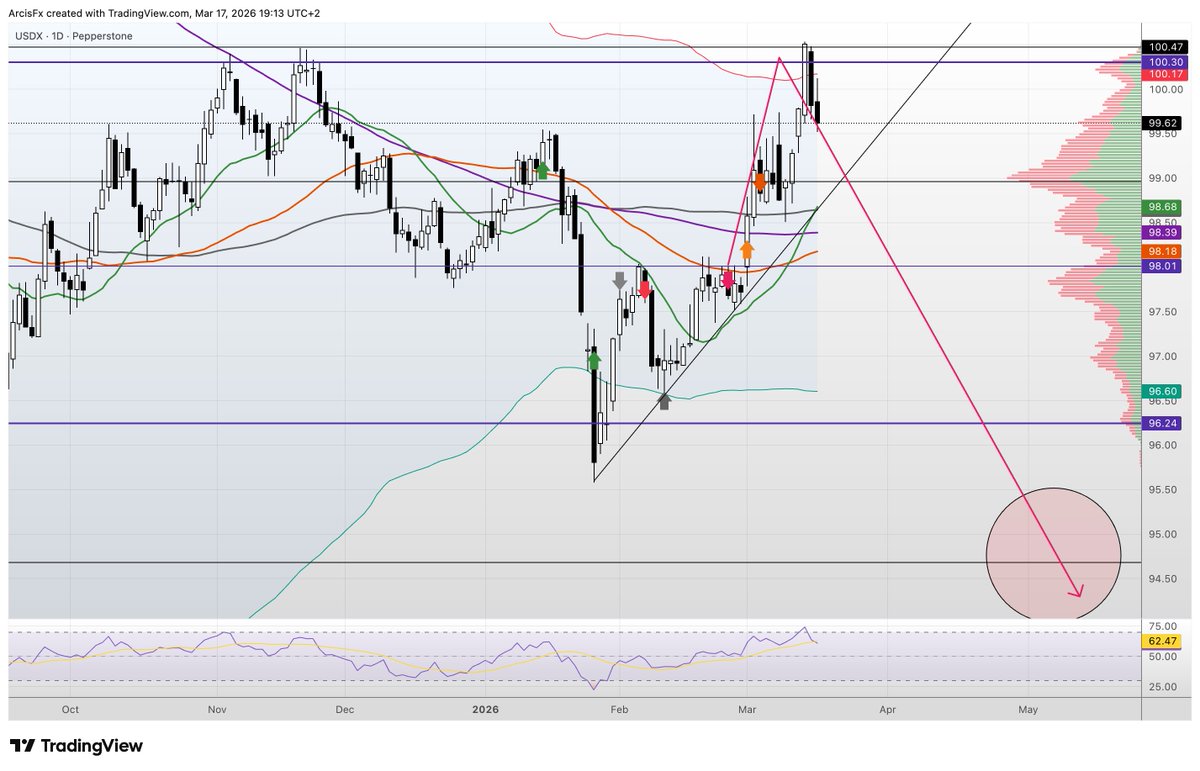The width and height of the screenshot is (1200, 771).
Task: Click green up-arrow signal on late-January sell-off candle
Action: pyautogui.click(x=593, y=359)
